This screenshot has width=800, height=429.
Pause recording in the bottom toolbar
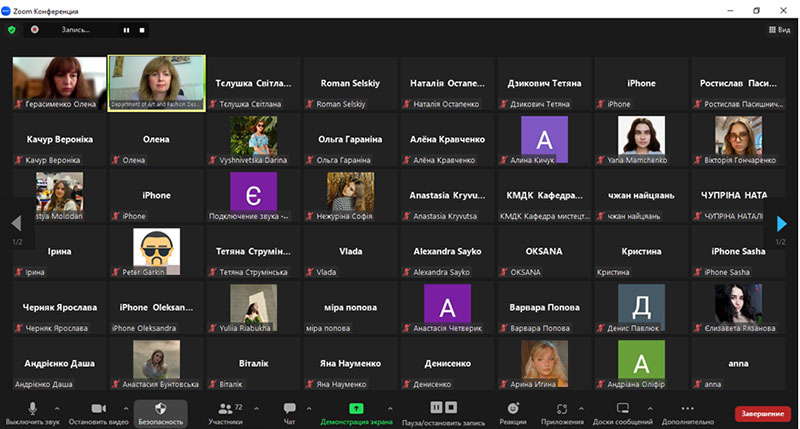point(436,407)
